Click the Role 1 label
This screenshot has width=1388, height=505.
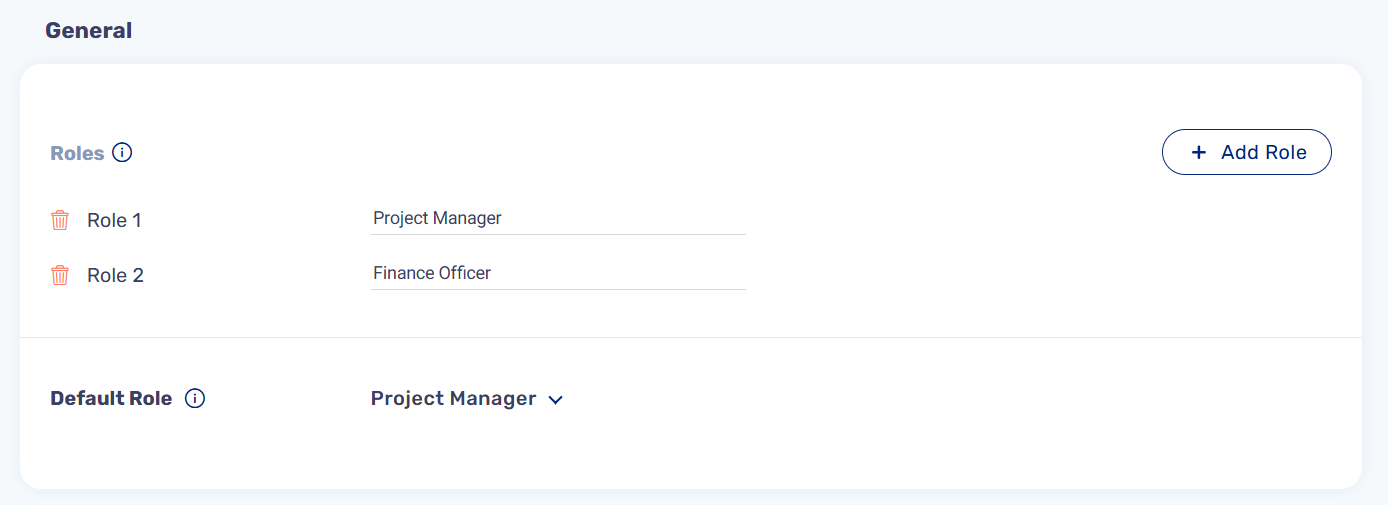point(114,221)
